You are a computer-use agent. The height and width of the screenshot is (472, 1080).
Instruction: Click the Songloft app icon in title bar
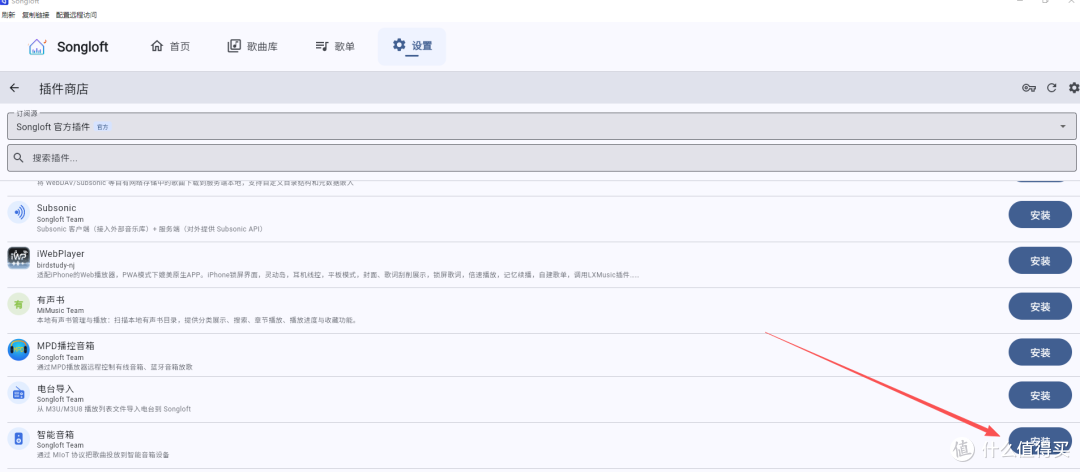click(3, 3)
